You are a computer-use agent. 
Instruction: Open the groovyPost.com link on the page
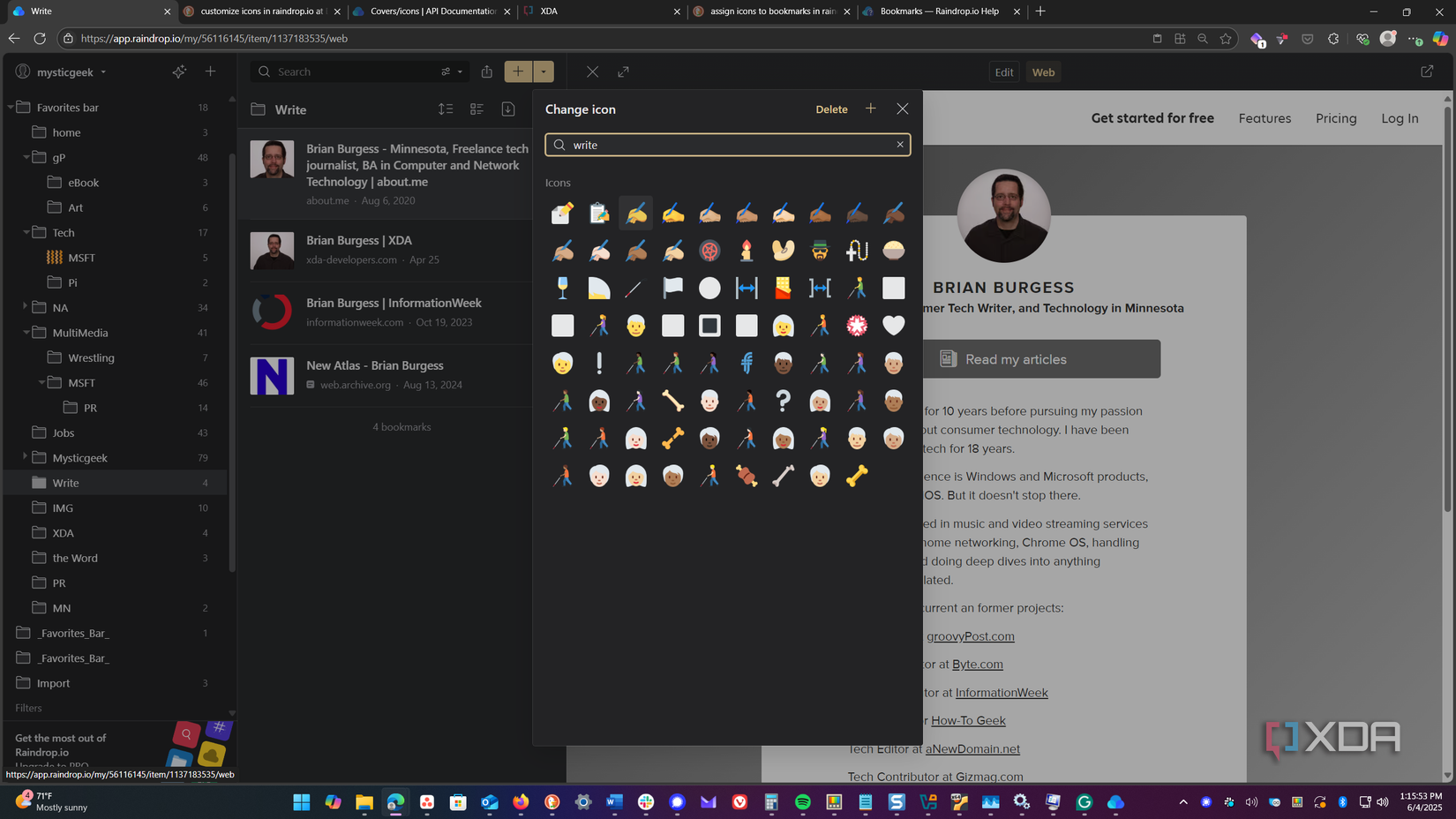point(970,635)
